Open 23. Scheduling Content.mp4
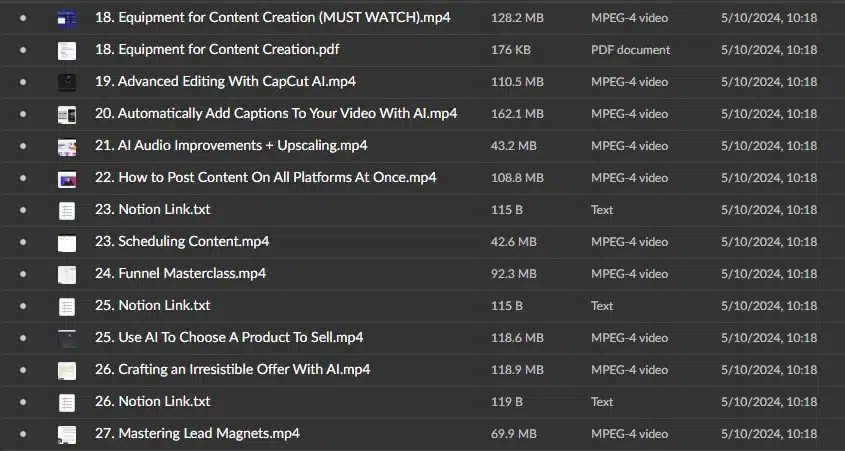 click(x=182, y=241)
